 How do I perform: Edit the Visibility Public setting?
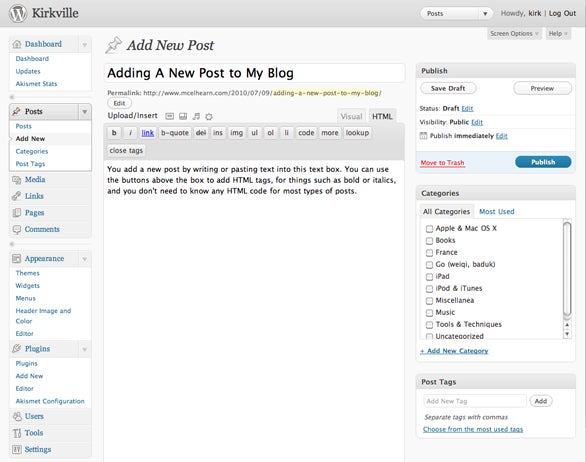point(477,122)
